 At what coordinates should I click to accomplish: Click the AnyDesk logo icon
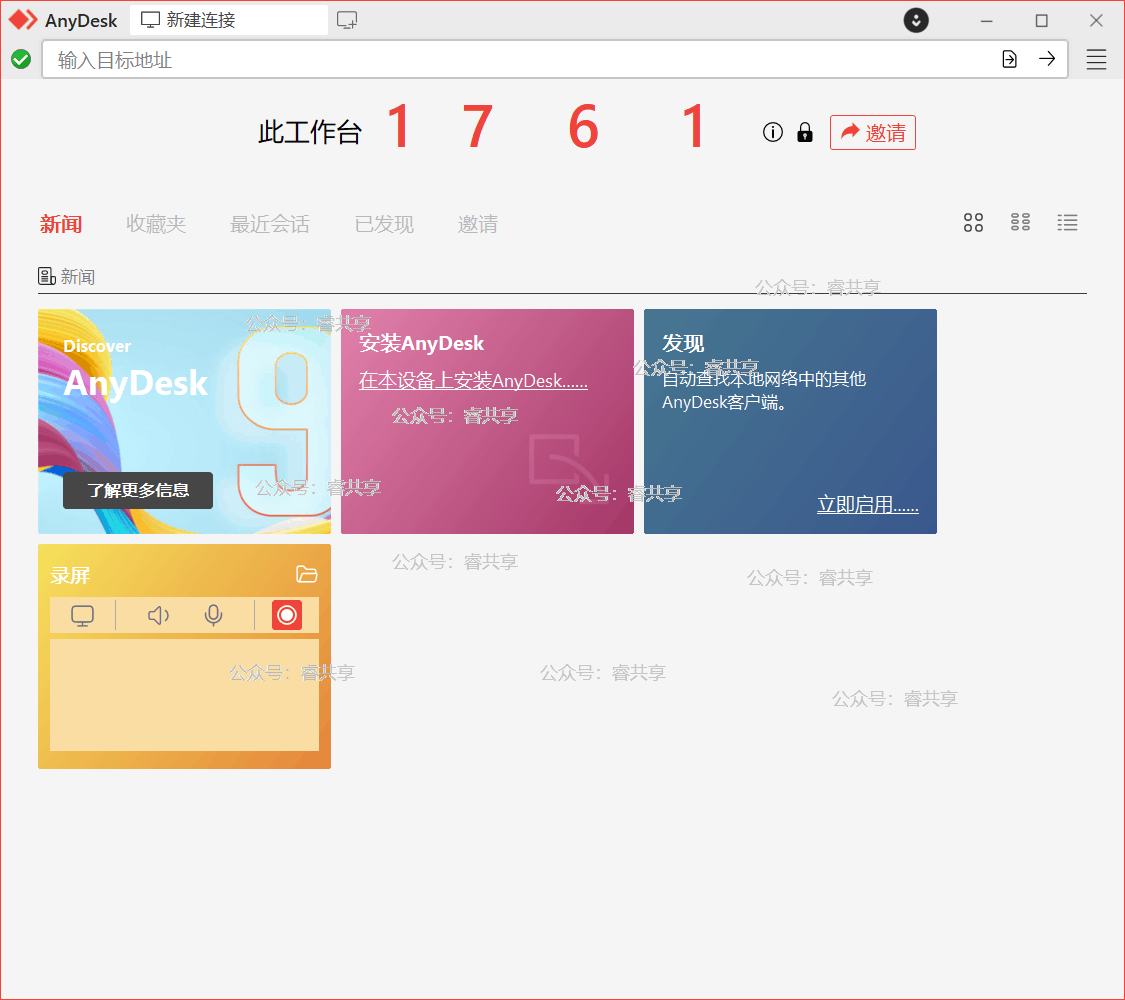click(x=23, y=20)
